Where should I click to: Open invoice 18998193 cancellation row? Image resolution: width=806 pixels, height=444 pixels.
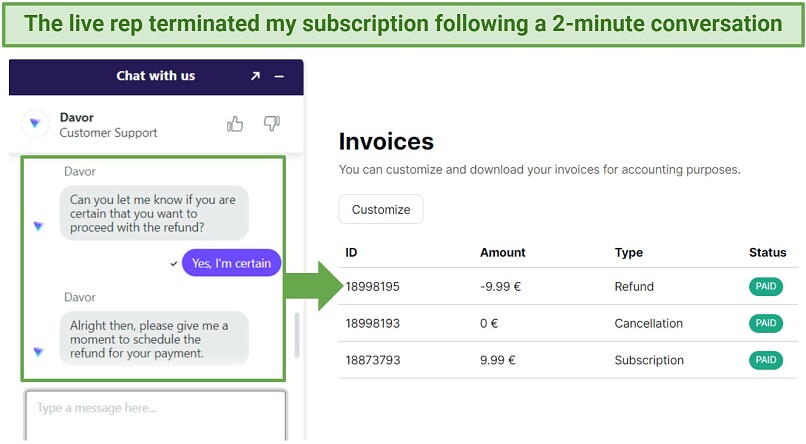coord(373,324)
